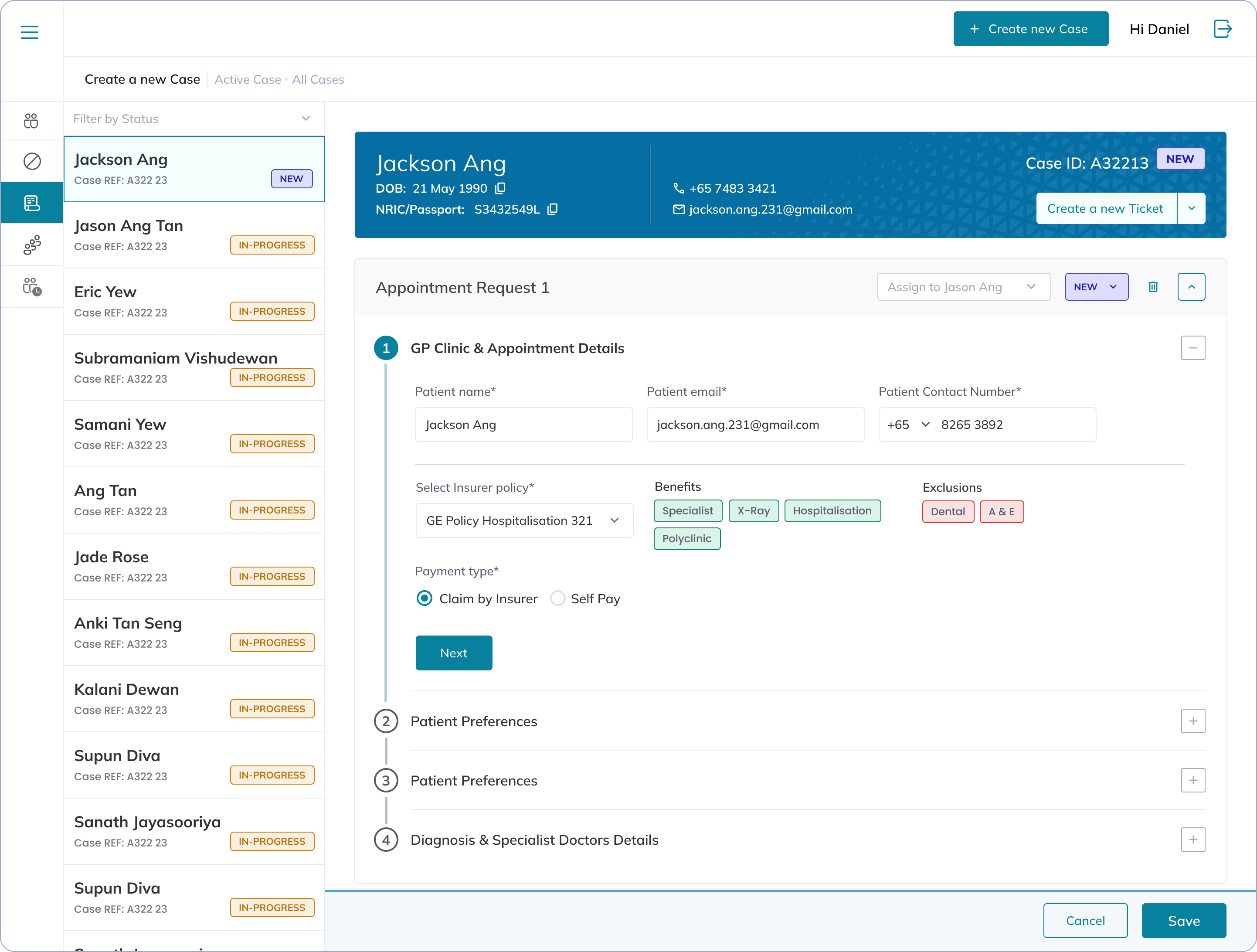Viewport: 1257px width, 952px height.
Task: Click the logout icon next to Hi Daniel
Action: click(x=1222, y=29)
